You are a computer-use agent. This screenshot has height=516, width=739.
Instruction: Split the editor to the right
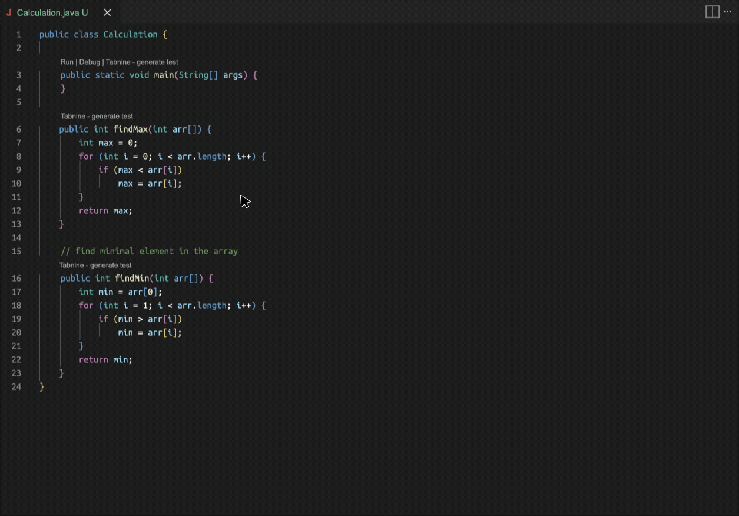(x=712, y=11)
